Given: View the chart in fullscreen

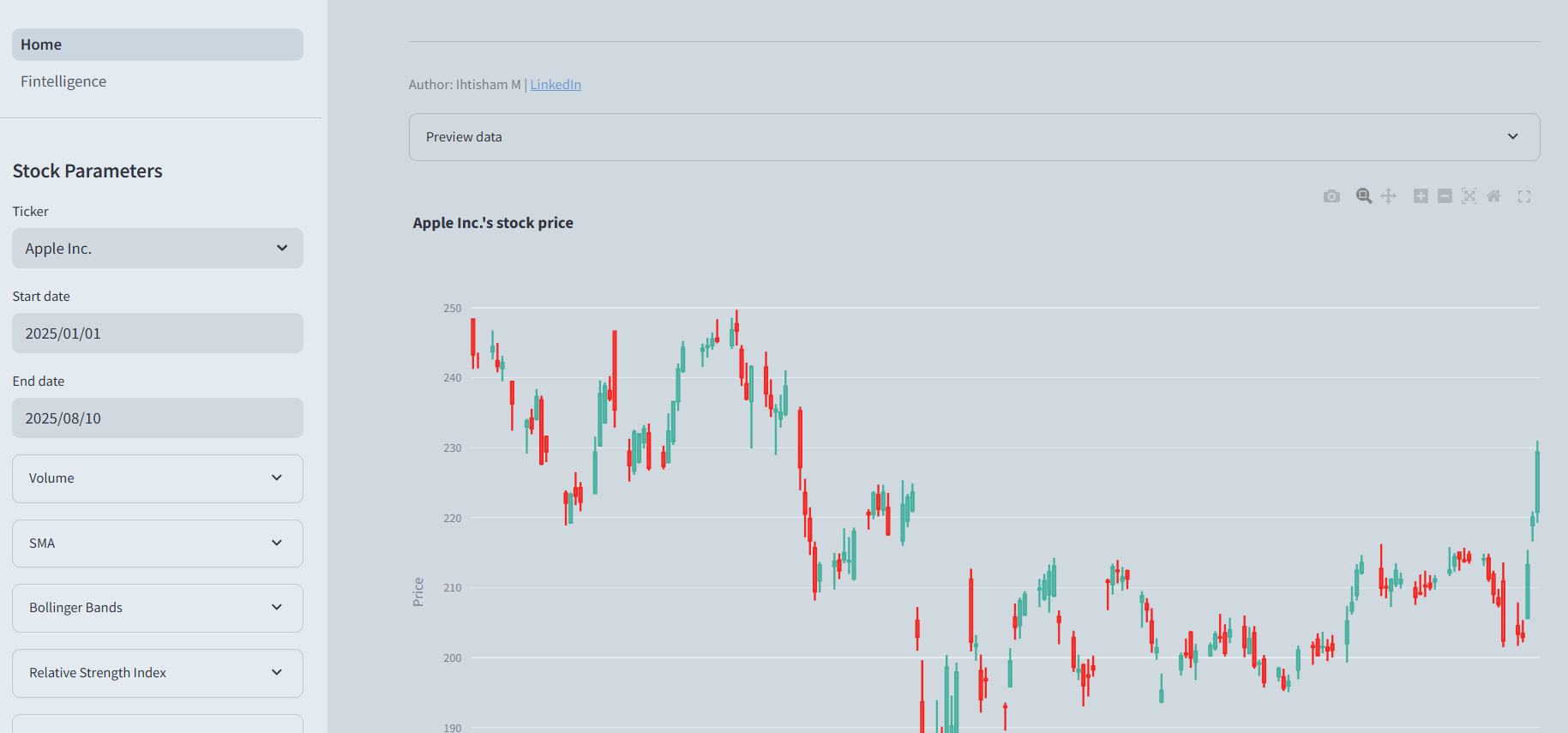Looking at the screenshot, I should pyautogui.click(x=1524, y=196).
